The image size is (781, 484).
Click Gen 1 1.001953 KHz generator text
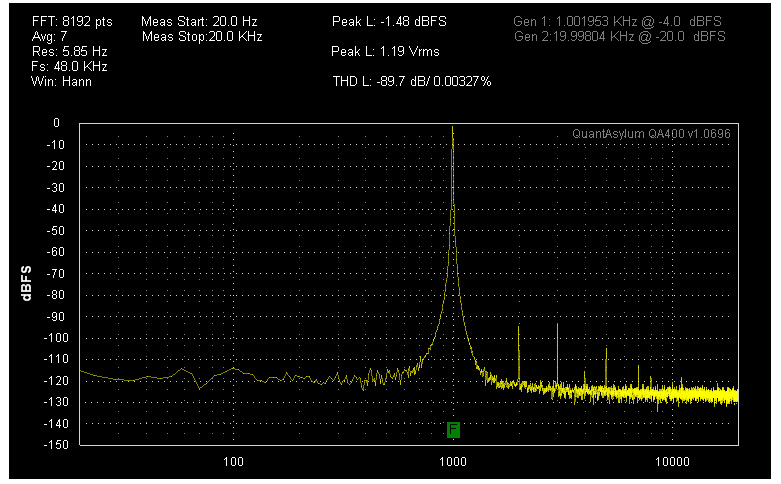(x=618, y=21)
